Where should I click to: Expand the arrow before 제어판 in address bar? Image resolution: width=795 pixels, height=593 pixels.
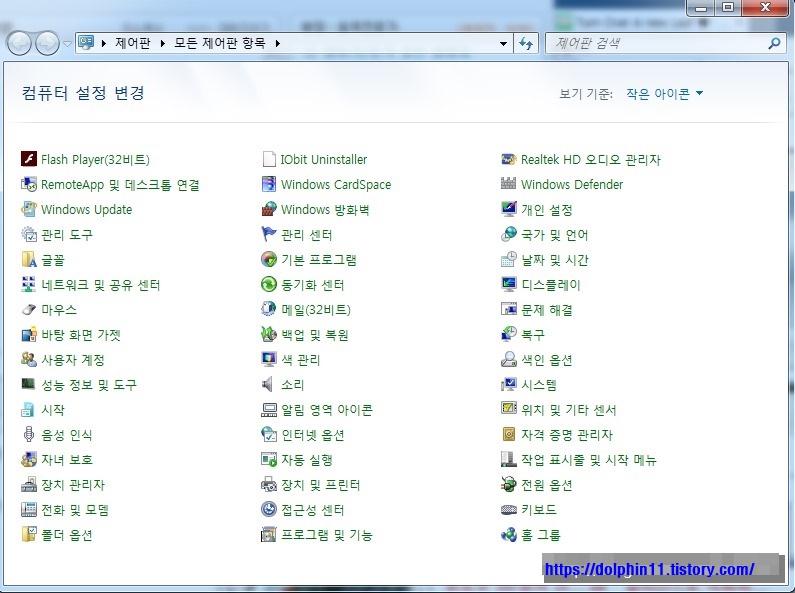(104, 44)
